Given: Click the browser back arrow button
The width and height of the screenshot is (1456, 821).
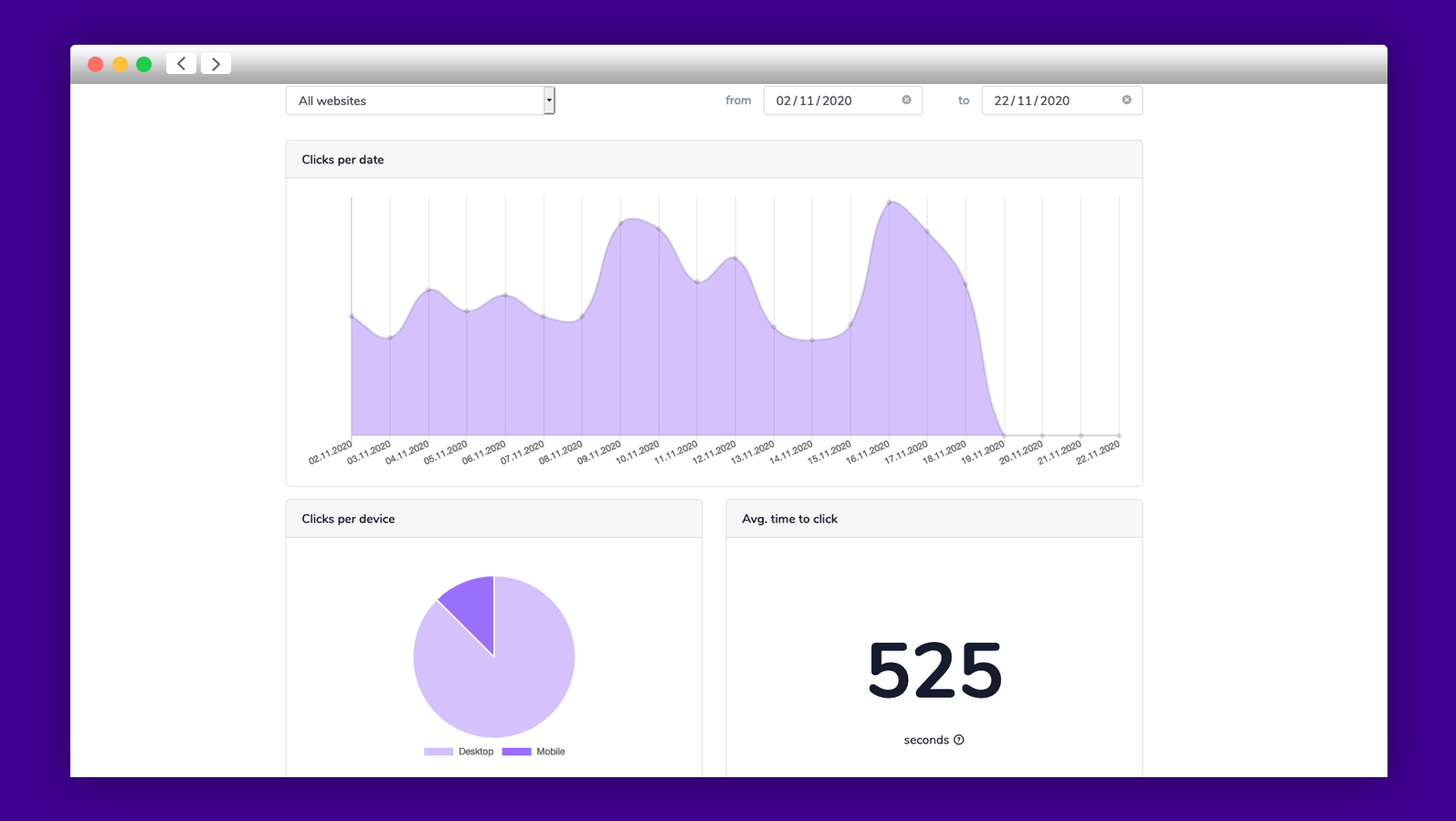Looking at the screenshot, I should point(181,64).
